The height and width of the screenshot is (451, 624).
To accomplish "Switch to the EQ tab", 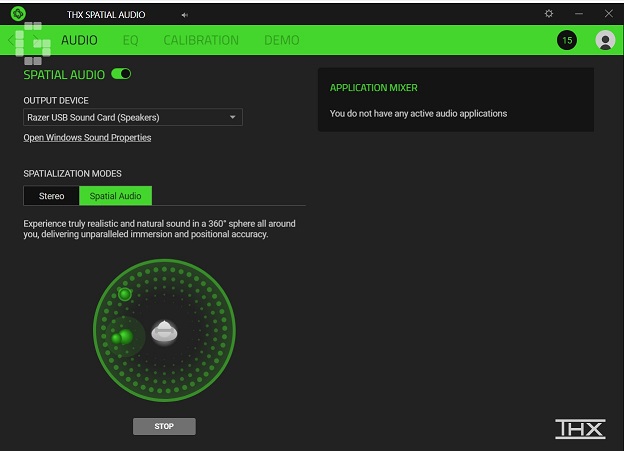I will [x=131, y=40].
